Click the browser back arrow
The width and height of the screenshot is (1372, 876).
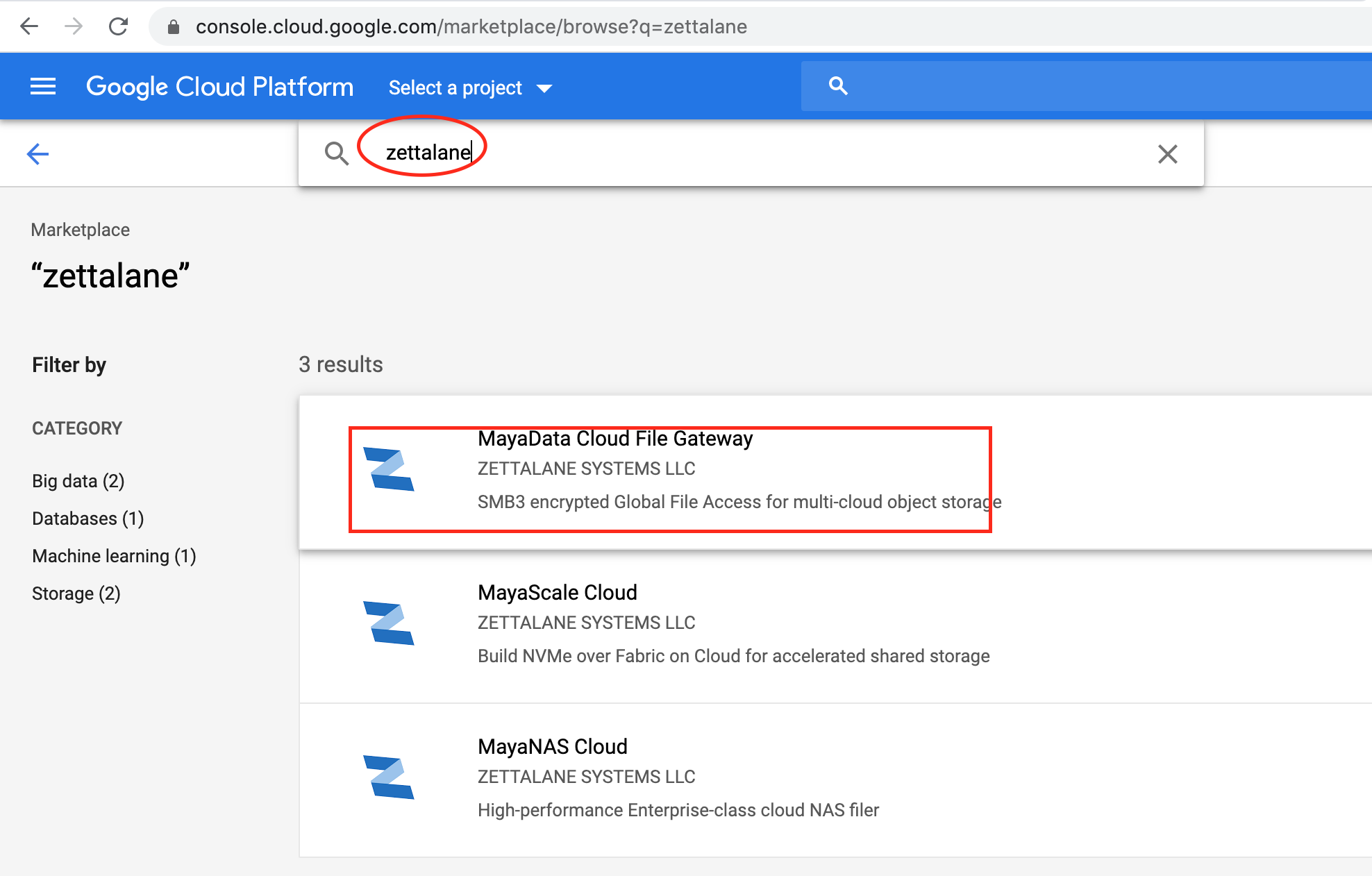coord(29,26)
